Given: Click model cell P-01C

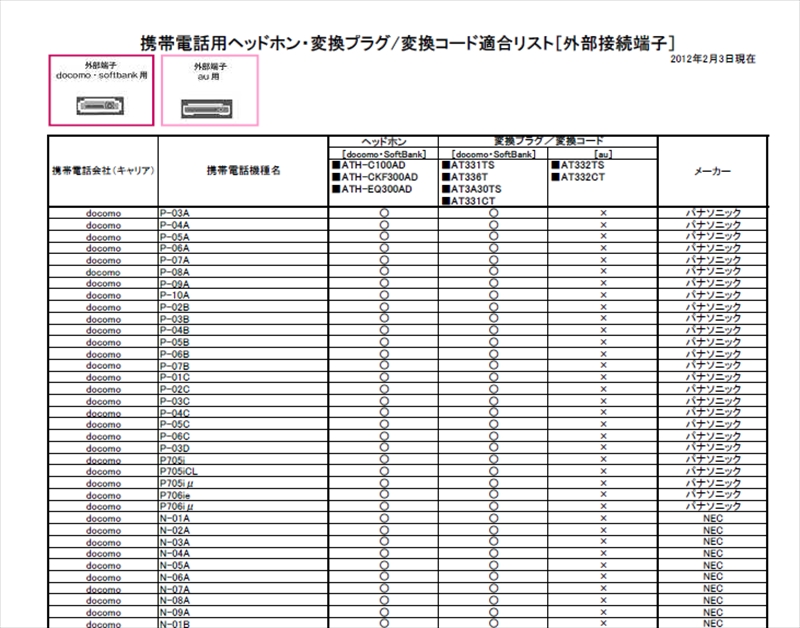Looking at the screenshot, I should tap(243, 378).
